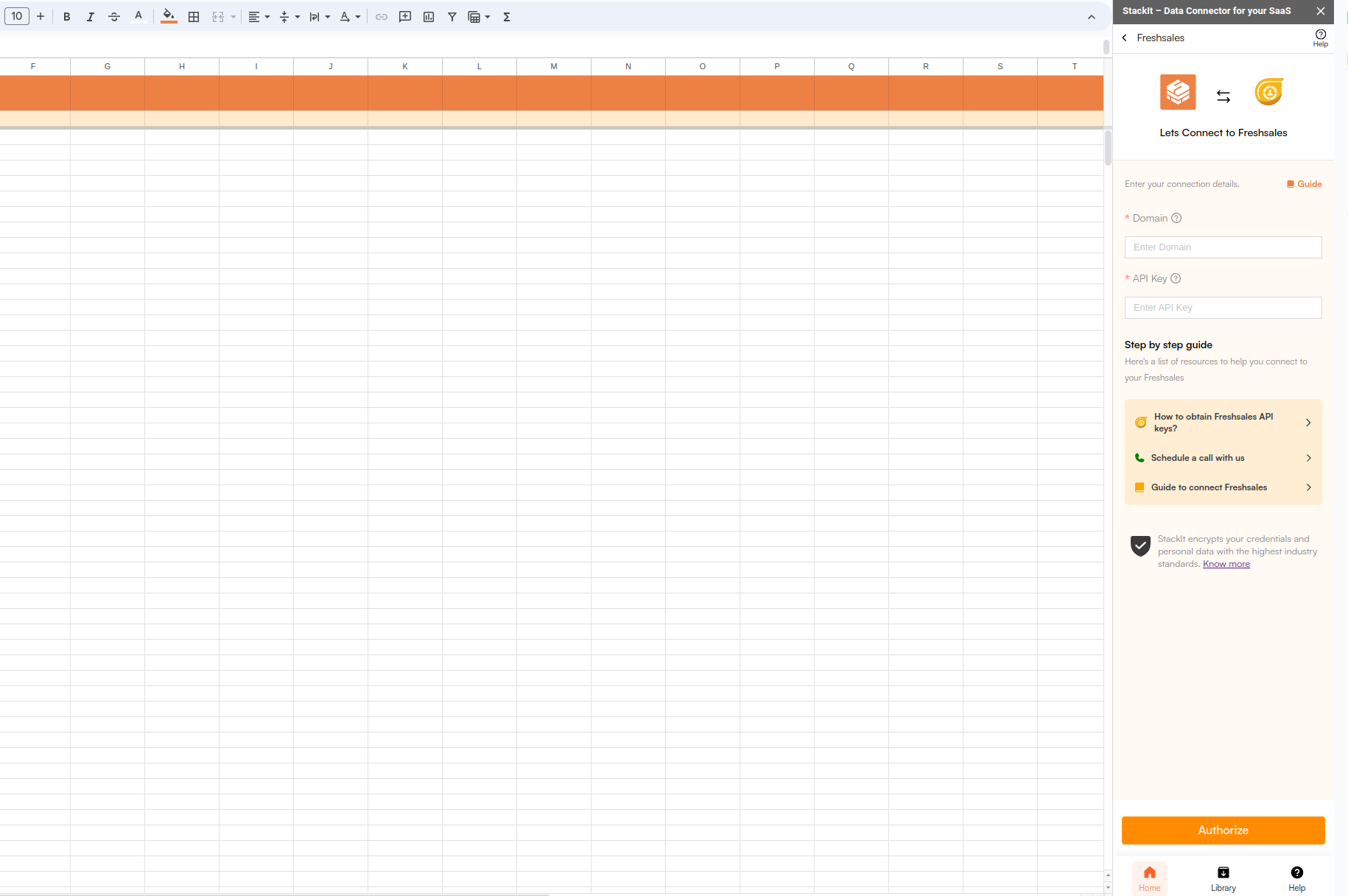Open the bottom Help tab
The height and width of the screenshot is (896, 1348).
coord(1296,878)
